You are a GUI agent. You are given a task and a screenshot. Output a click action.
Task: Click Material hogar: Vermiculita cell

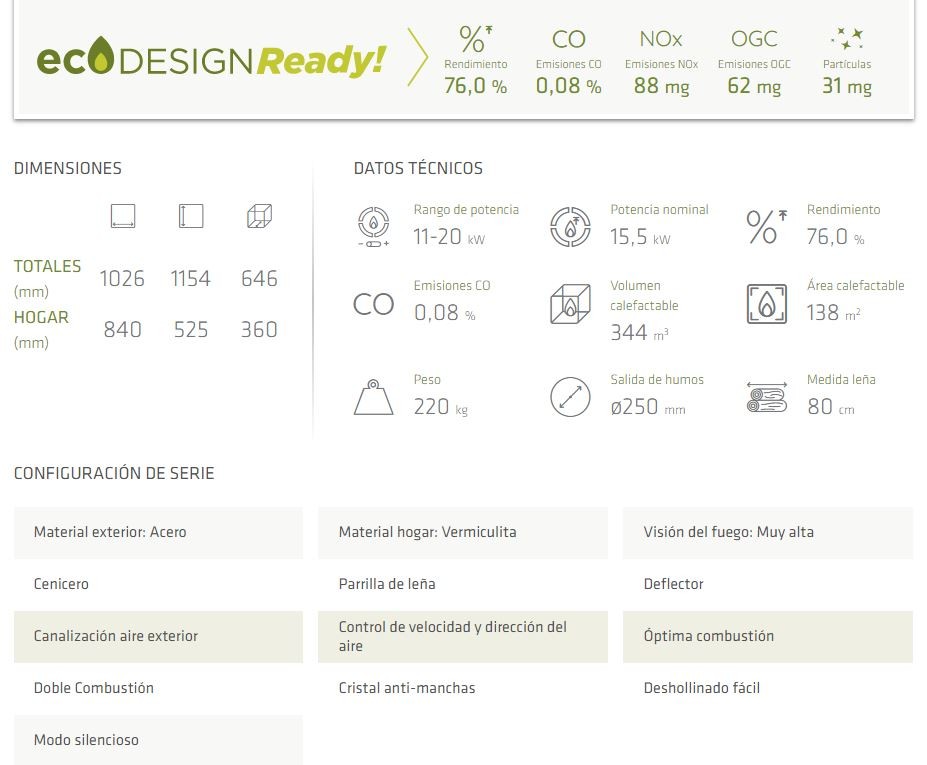pyautogui.click(x=463, y=532)
